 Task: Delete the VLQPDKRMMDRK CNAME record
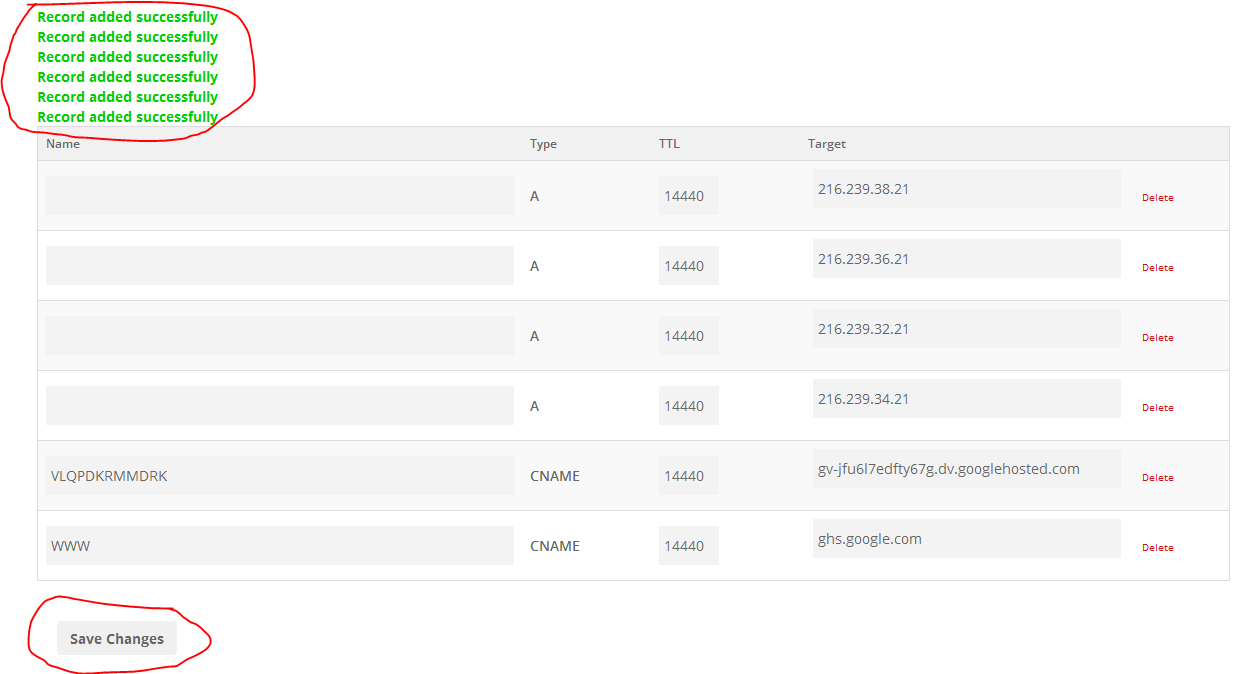(x=1157, y=478)
